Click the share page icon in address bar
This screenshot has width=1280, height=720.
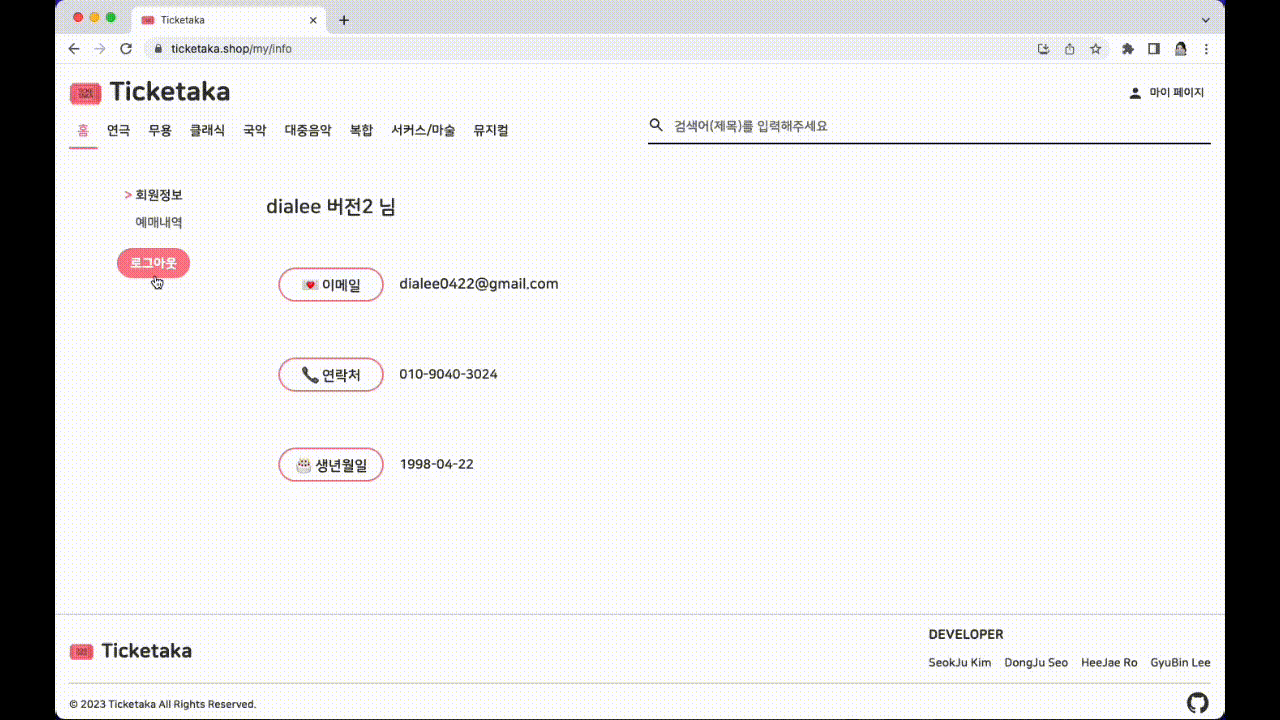[x=1070, y=48]
